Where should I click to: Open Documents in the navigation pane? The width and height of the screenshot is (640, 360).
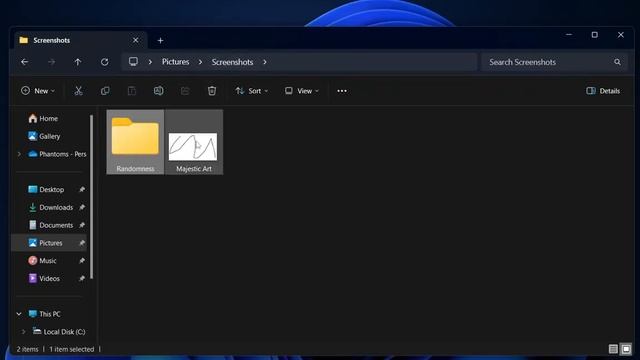point(51,225)
